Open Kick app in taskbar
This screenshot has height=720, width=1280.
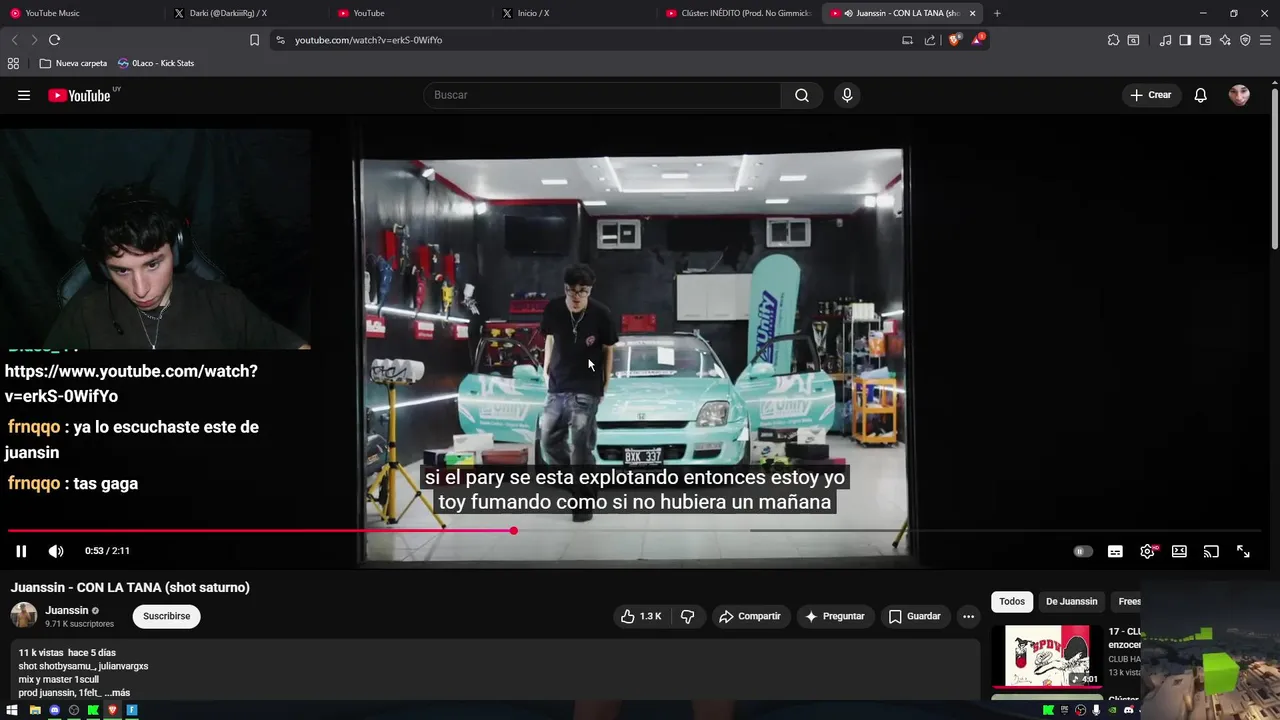tap(93, 710)
